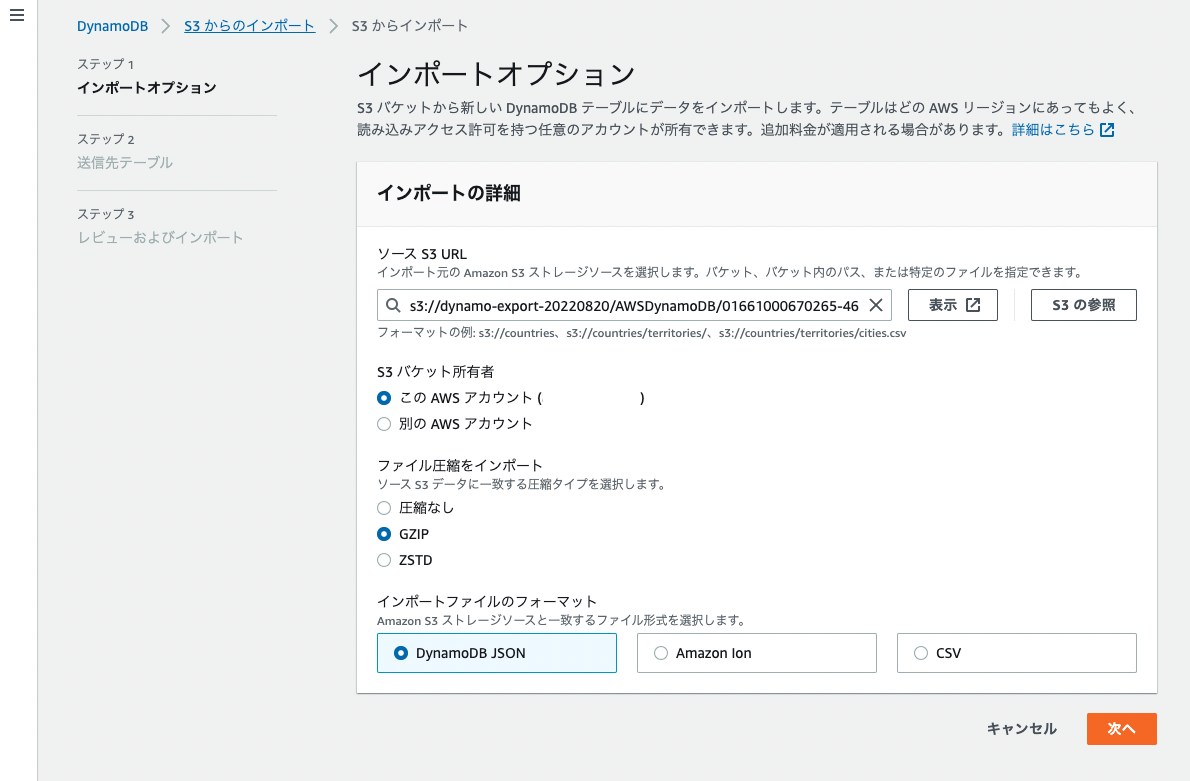The image size is (1190, 781).
Task: Open S3 からのインポート breadcrumb link
Action: click(249, 25)
